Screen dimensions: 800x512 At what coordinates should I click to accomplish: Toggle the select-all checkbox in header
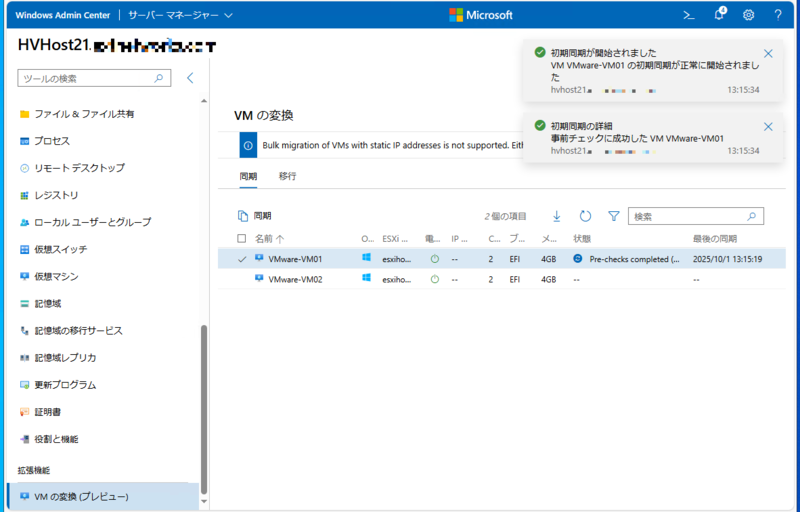coord(242,238)
